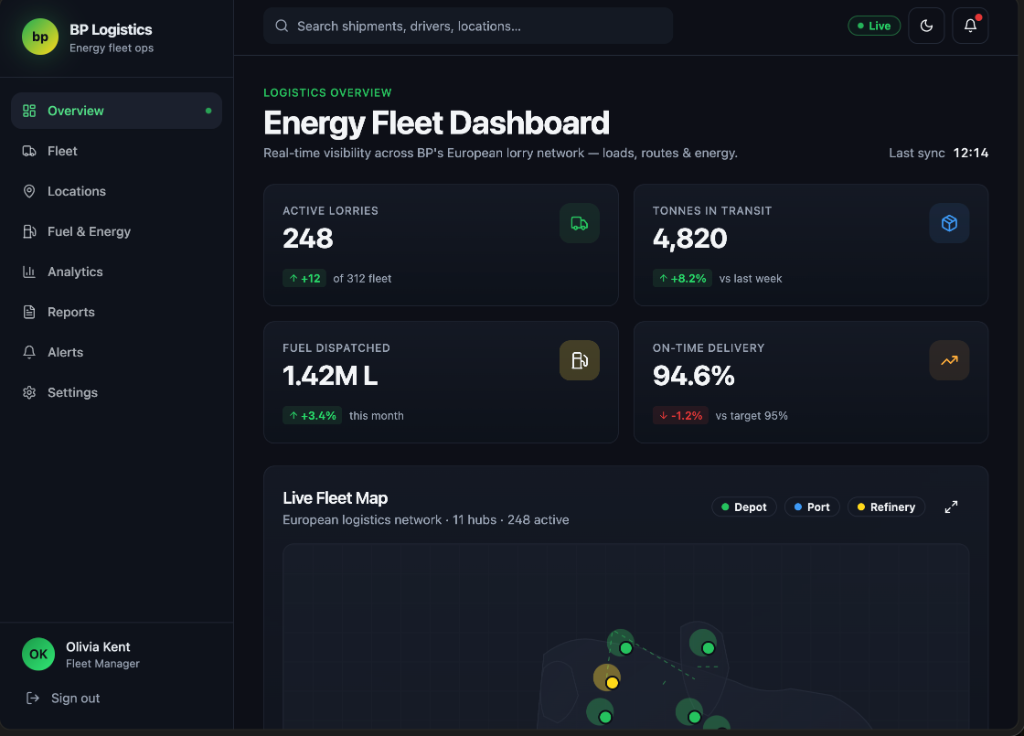Click the package icon on the Tonnes in Transit card

coord(949,223)
